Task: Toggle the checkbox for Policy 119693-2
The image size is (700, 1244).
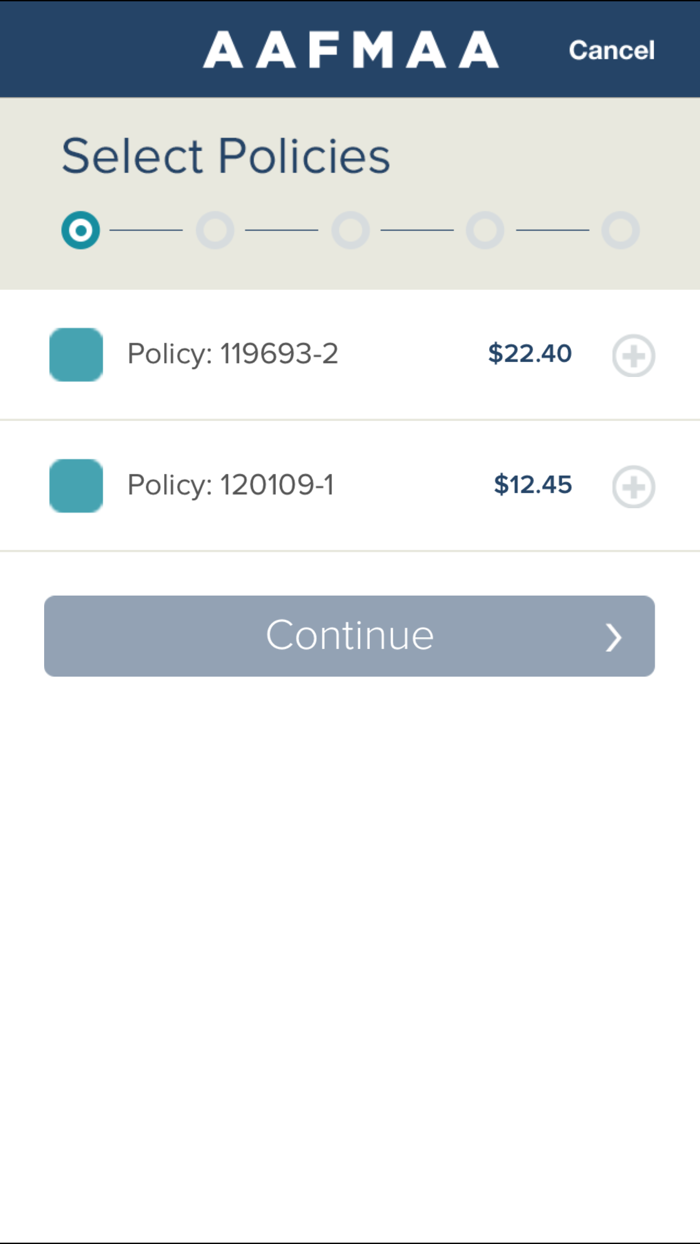Action: click(x=76, y=354)
